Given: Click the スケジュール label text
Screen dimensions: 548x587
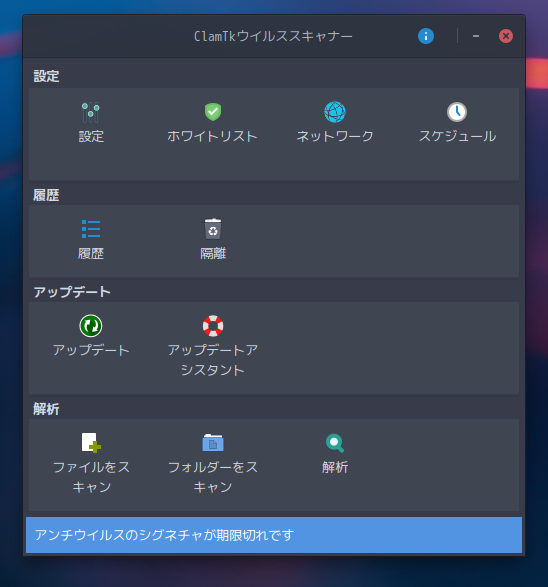Looking at the screenshot, I should (457, 136).
